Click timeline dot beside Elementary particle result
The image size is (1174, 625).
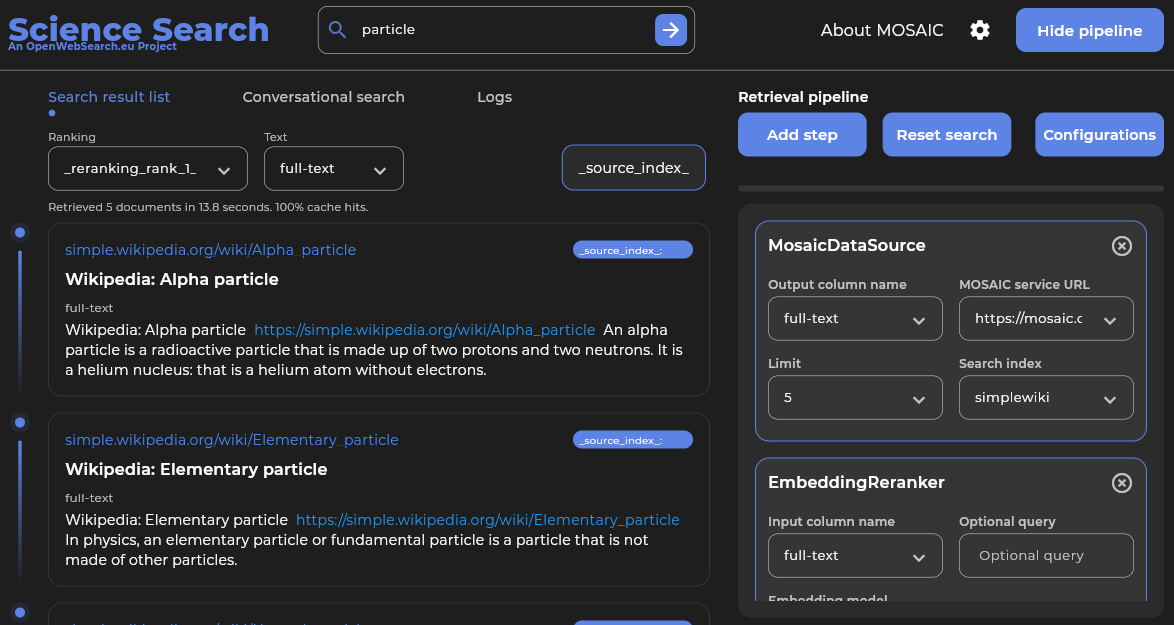[20, 423]
